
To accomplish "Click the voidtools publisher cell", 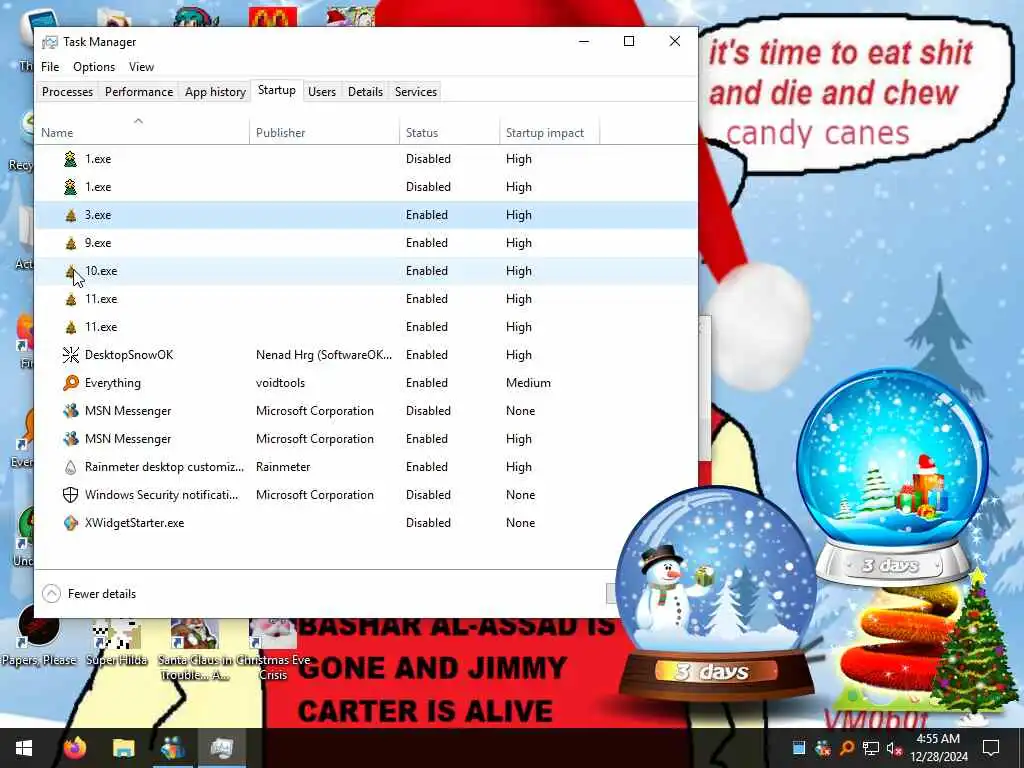I will pos(280,383).
